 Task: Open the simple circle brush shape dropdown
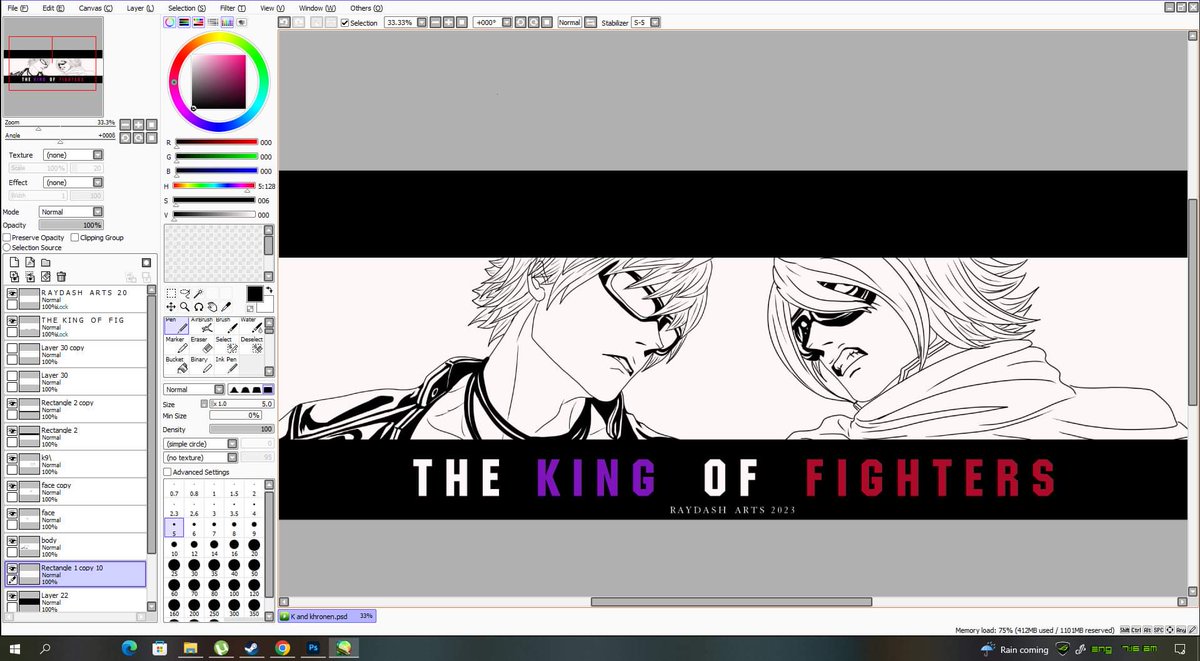tap(232, 442)
